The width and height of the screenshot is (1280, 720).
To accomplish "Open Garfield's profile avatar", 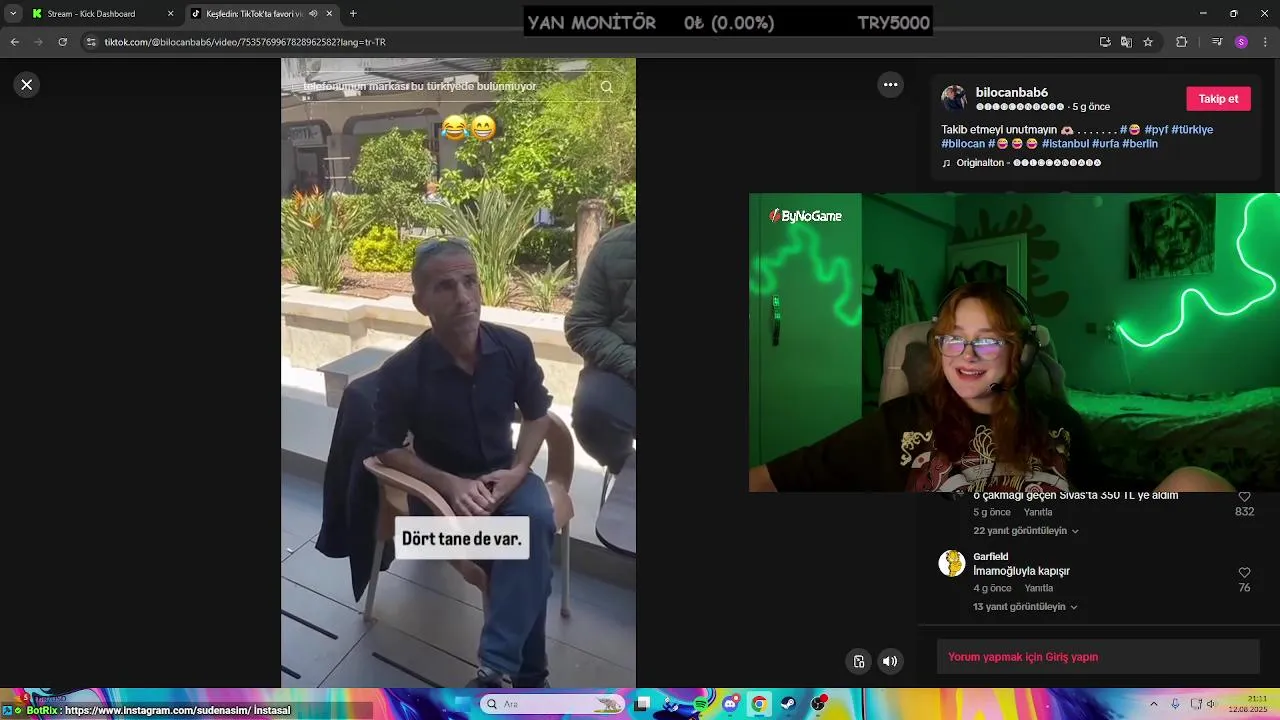I will (x=951, y=563).
